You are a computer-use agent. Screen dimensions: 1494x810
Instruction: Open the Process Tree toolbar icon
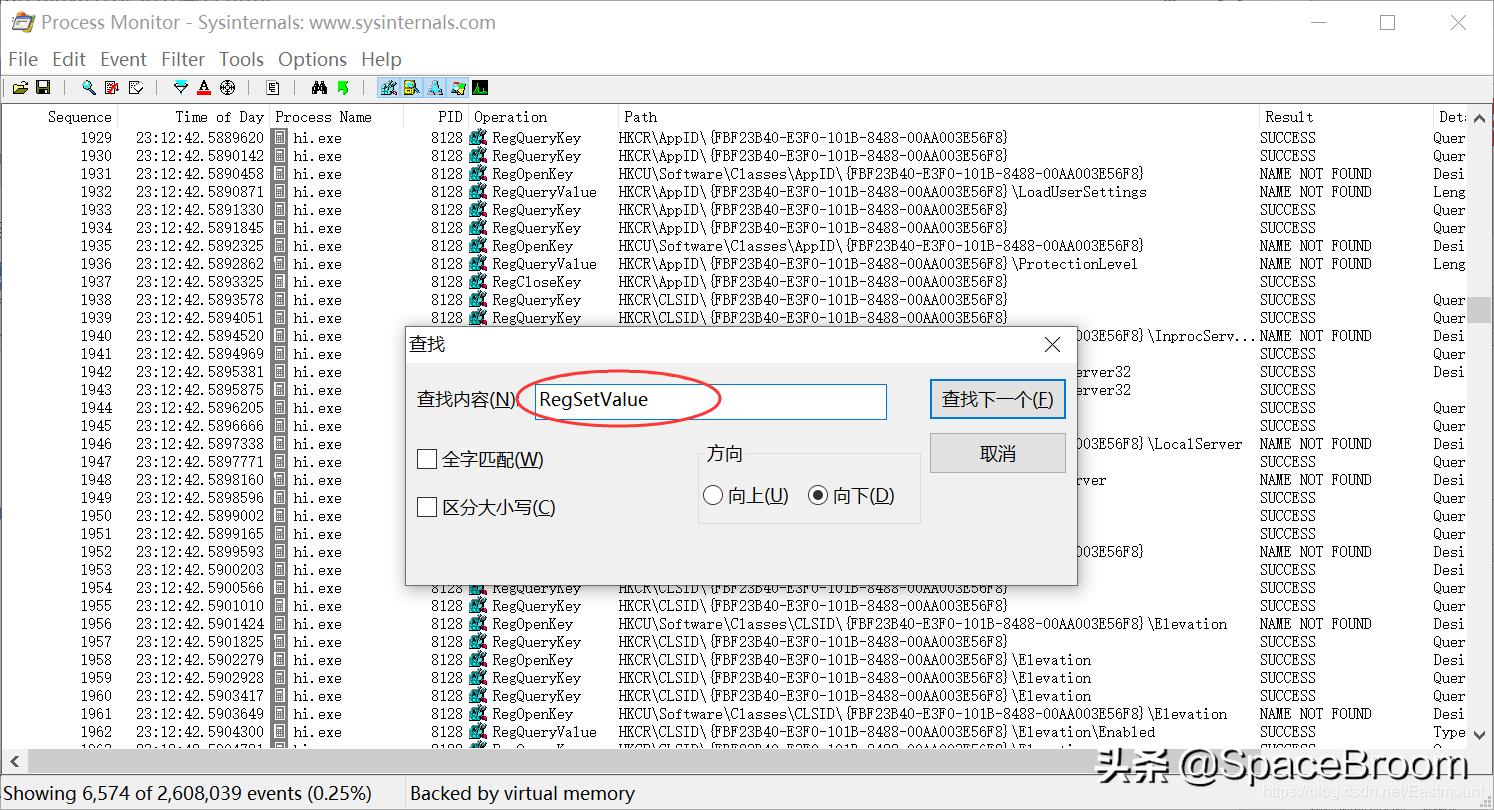(x=273, y=88)
